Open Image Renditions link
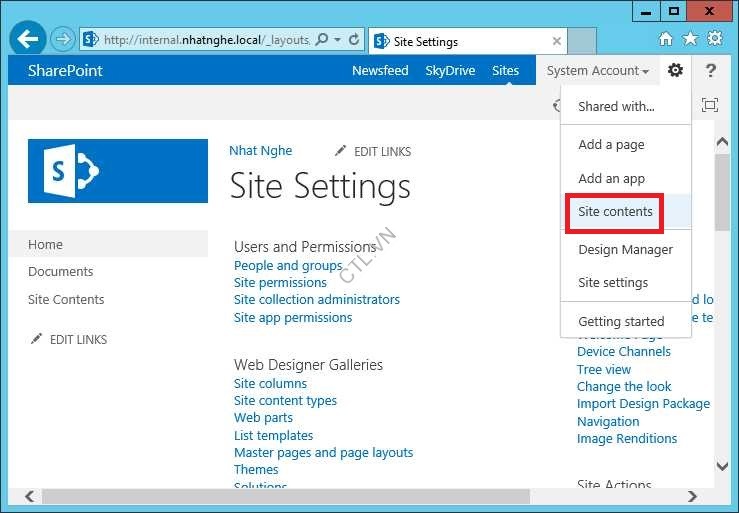This screenshot has height=513, width=739. click(x=627, y=439)
